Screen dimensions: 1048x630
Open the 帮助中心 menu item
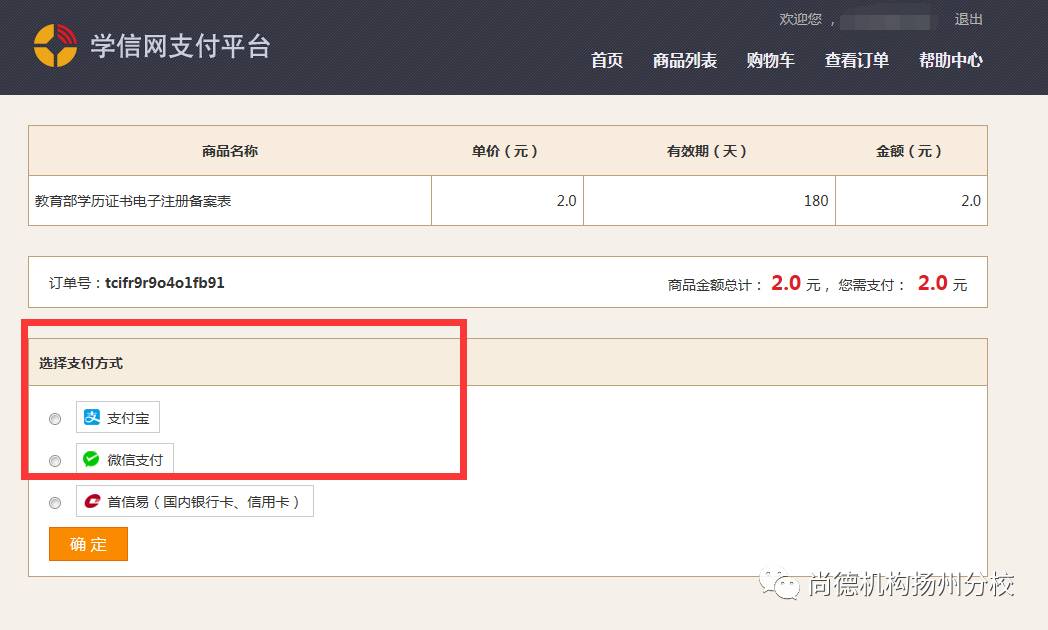(950, 60)
